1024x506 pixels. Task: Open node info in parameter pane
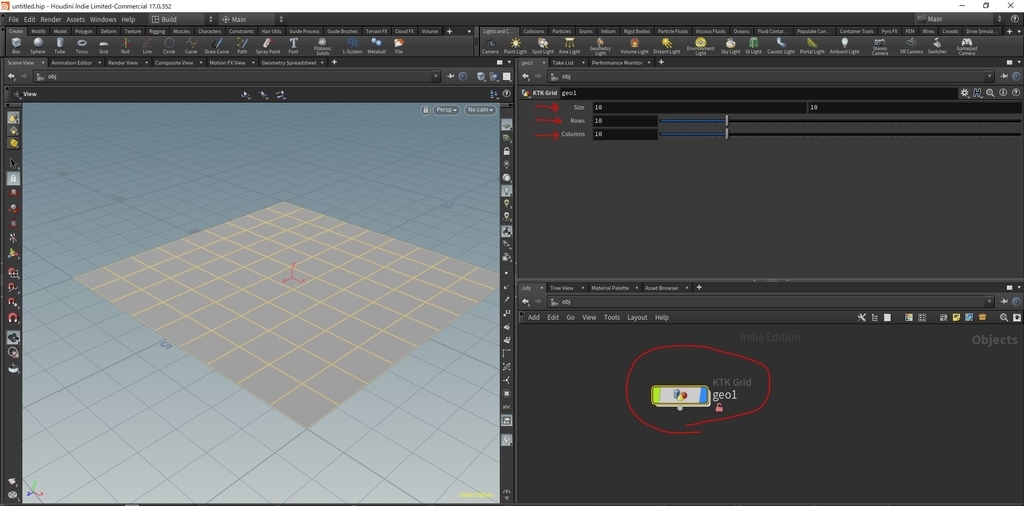[1003, 93]
